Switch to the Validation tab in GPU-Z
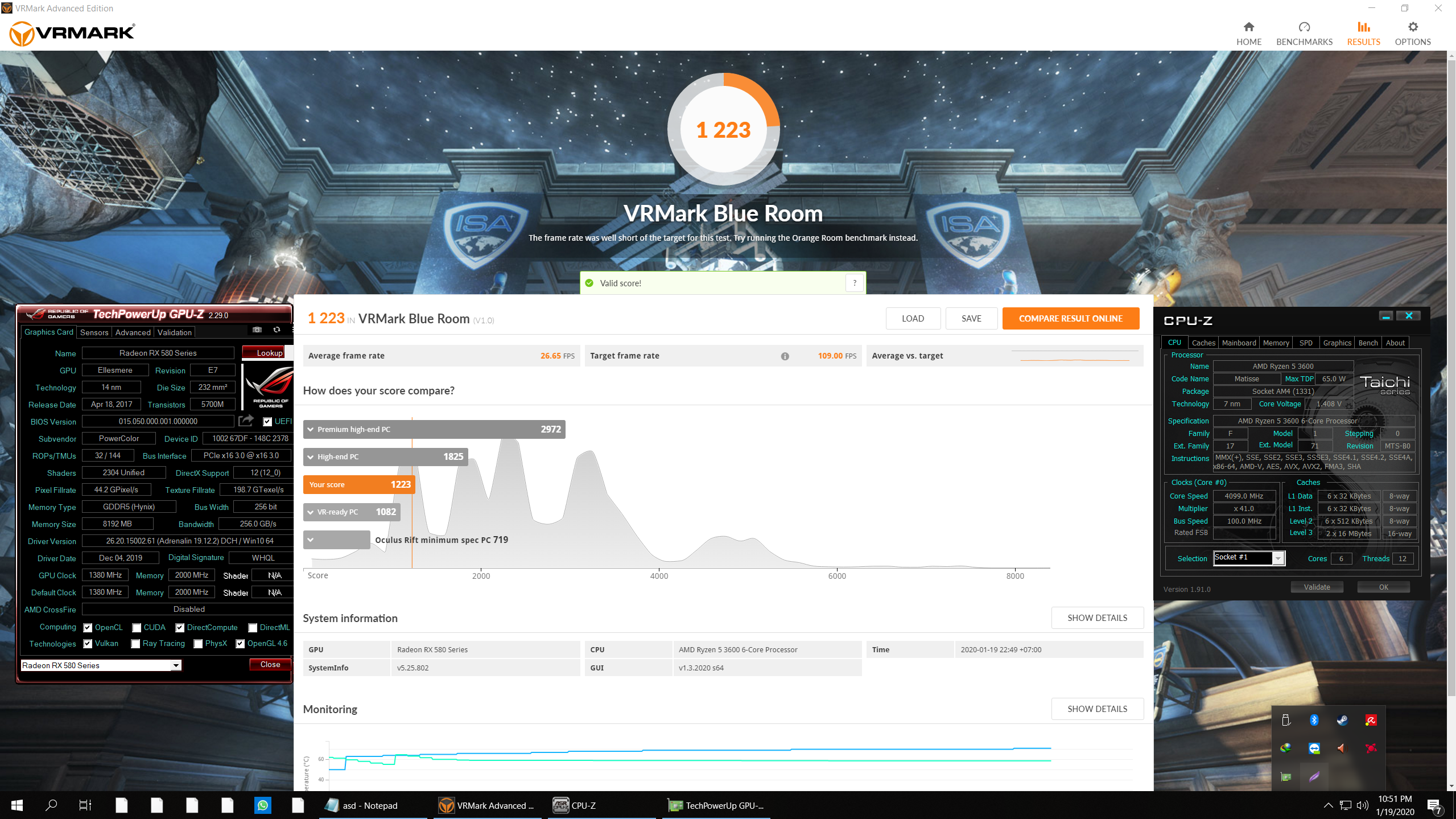The width and height of the screenshot is (1456, 819). coord(174,332)
